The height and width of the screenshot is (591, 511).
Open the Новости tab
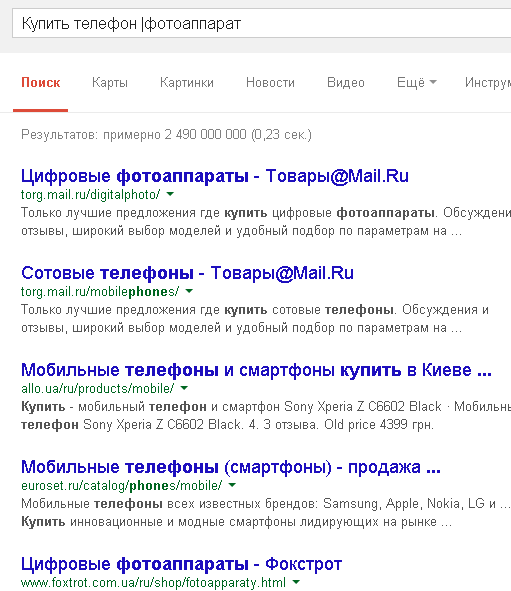point(270,83)
